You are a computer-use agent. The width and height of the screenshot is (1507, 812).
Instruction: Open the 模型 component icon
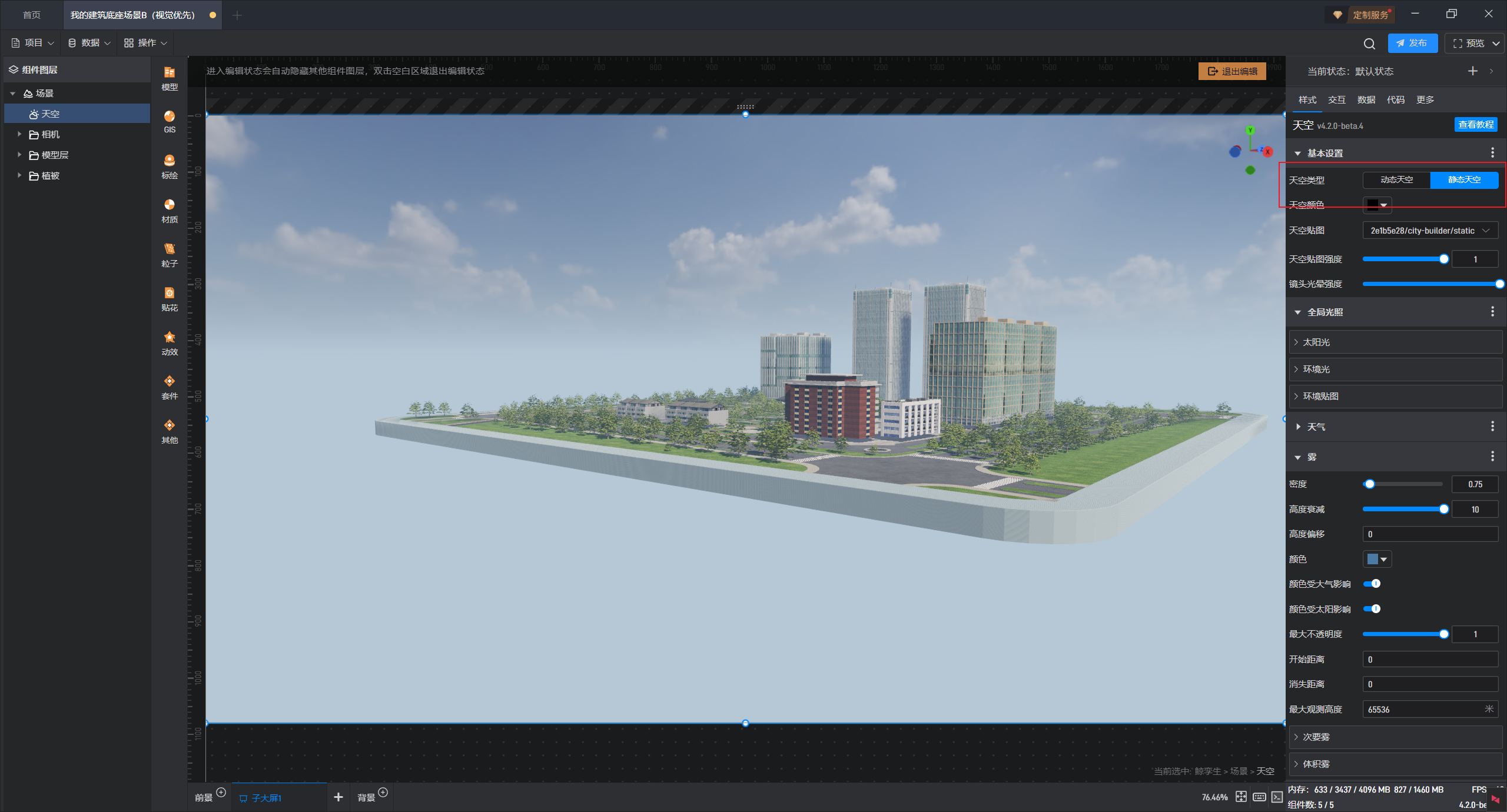(x=170, y=78)
